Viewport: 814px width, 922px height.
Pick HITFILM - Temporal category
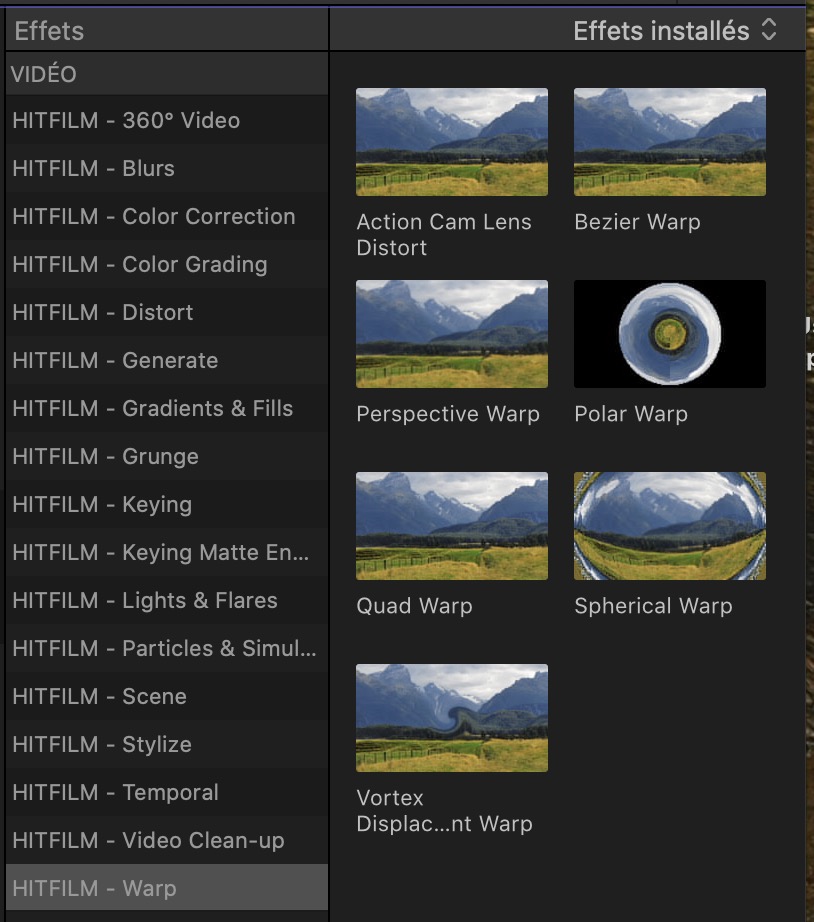(167, 793)
